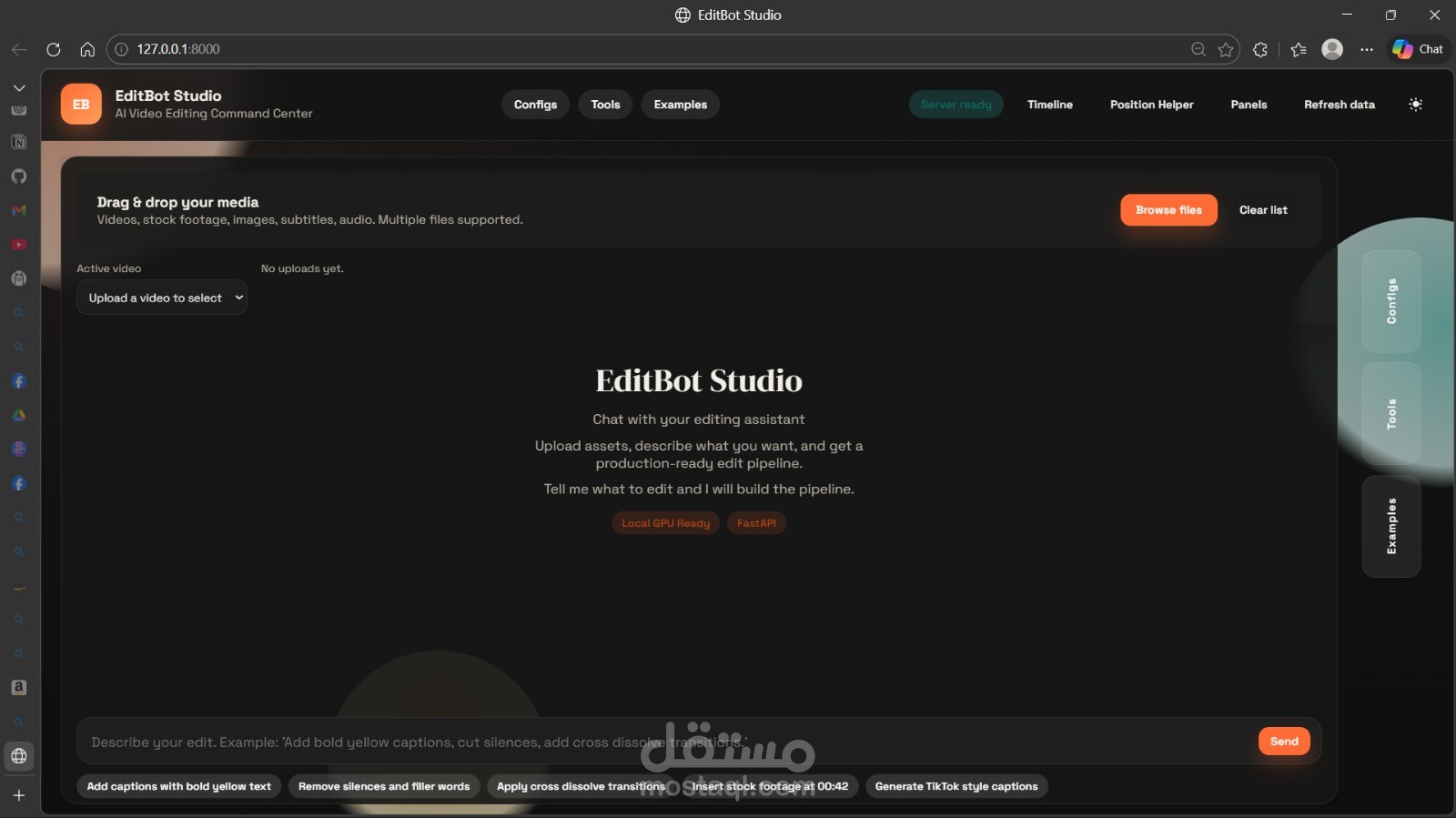The height and width of the screenshot is (818, 1456).
Task: Reload the page with the refresh icon
Action: [54, 49]
